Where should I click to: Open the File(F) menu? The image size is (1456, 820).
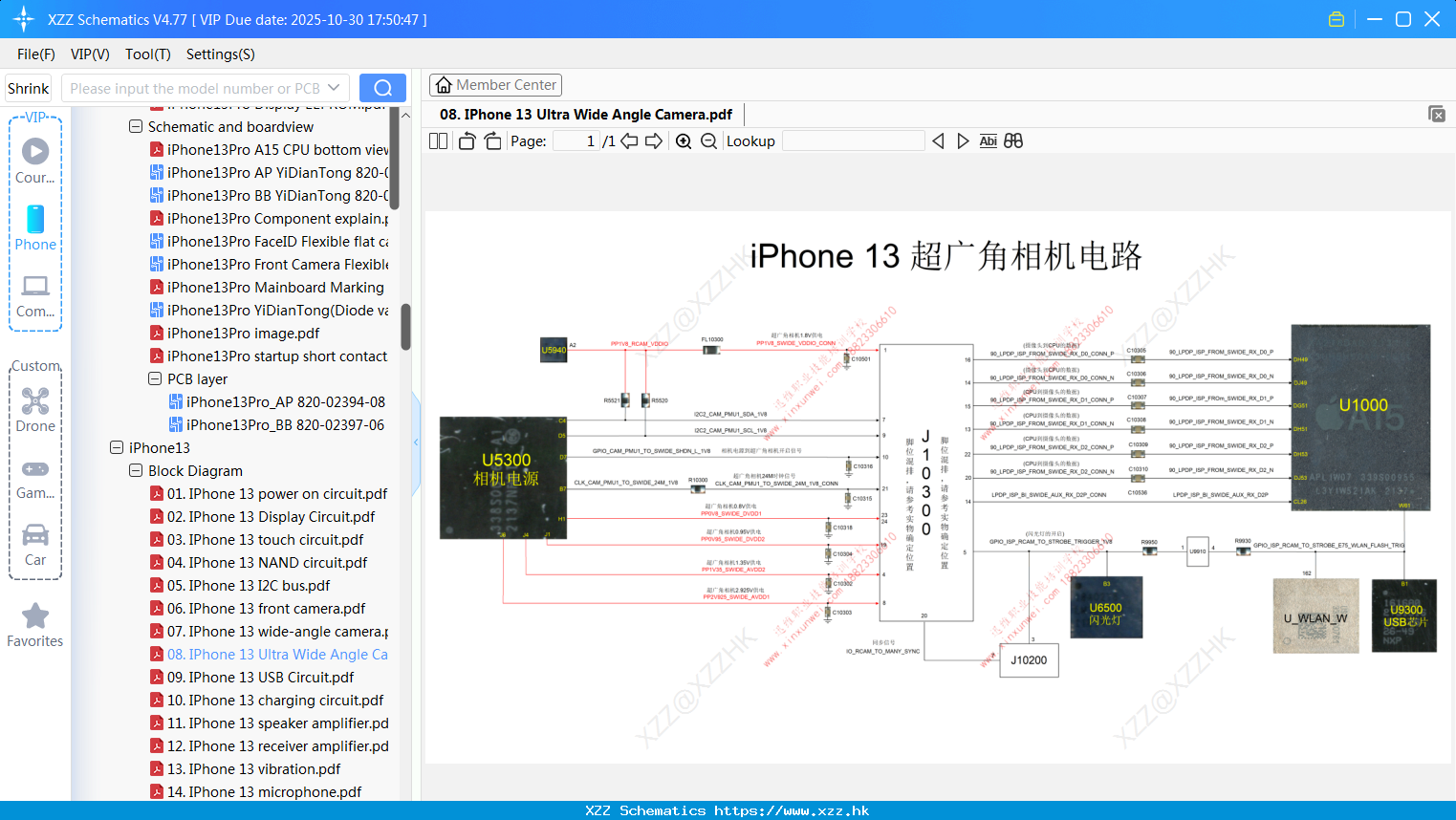(x=36, y=54)
